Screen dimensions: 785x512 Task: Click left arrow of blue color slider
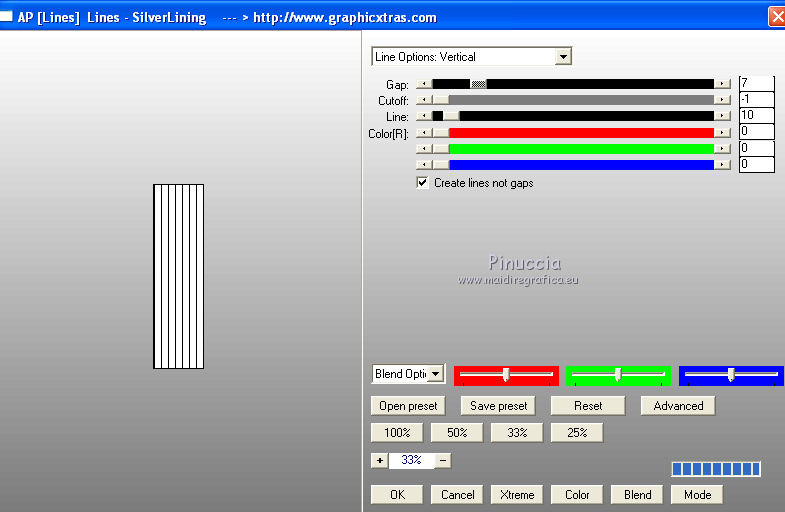tap(424, 164)
